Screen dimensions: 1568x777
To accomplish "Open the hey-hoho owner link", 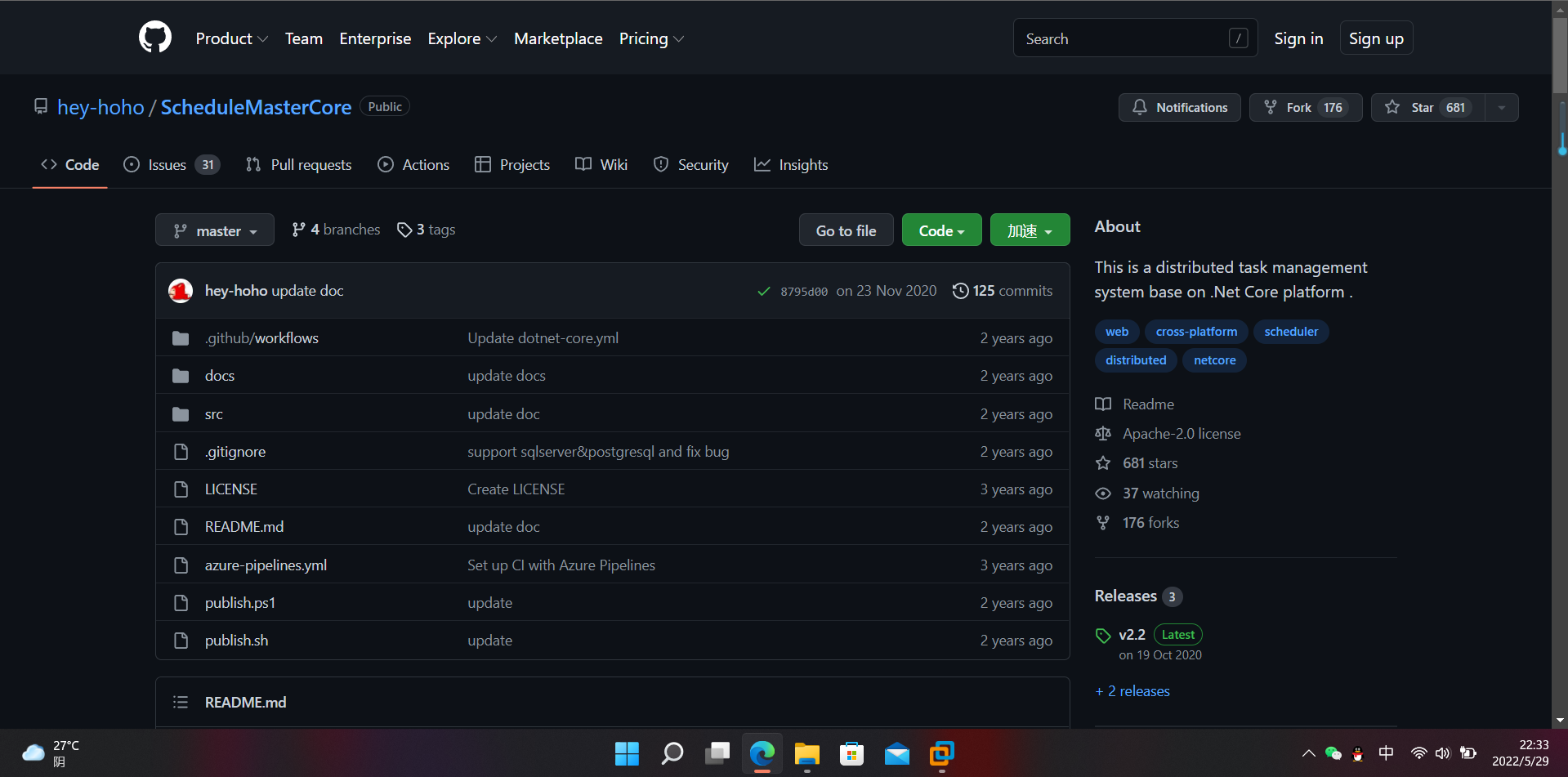I will [x=101, y=107].
